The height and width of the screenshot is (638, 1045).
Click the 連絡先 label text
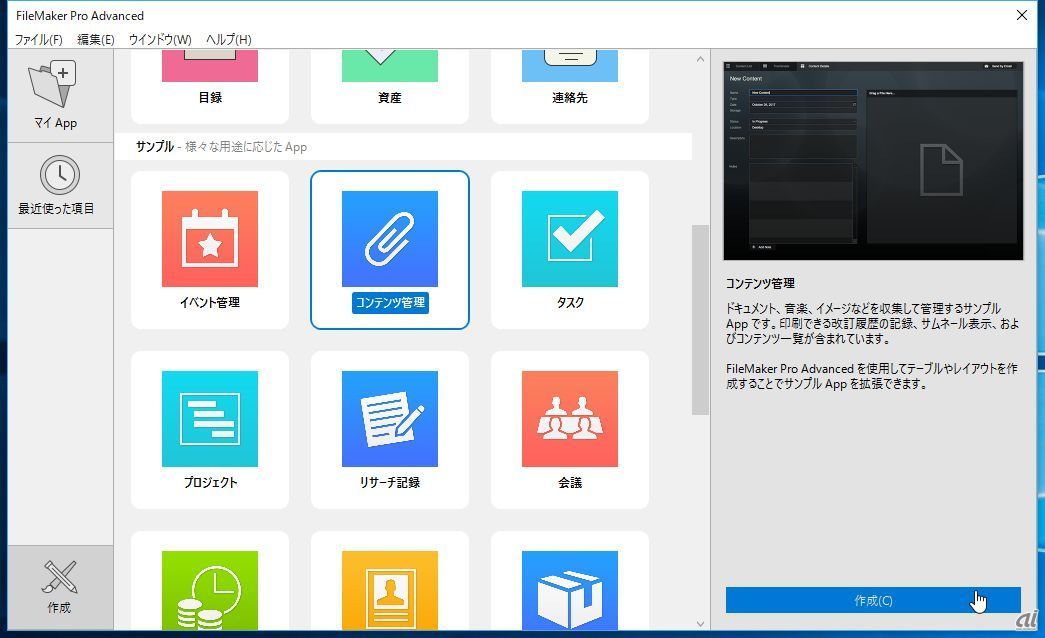point(570,97)
